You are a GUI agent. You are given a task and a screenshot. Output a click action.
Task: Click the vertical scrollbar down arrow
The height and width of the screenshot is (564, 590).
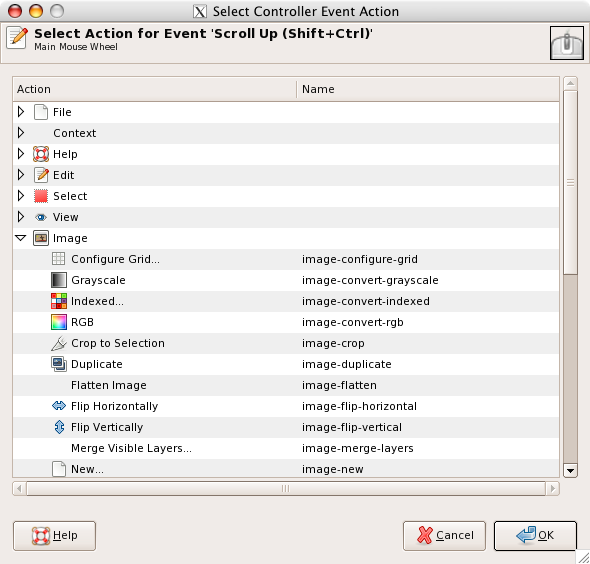(570, 470)
